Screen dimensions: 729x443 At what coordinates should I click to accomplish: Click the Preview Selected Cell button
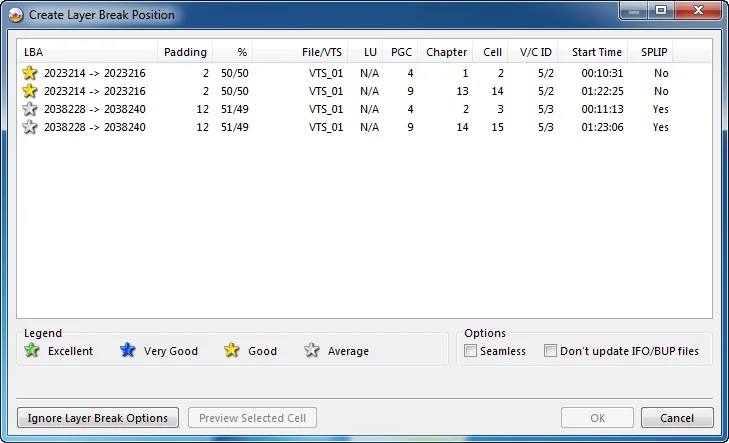coord(252,418)
